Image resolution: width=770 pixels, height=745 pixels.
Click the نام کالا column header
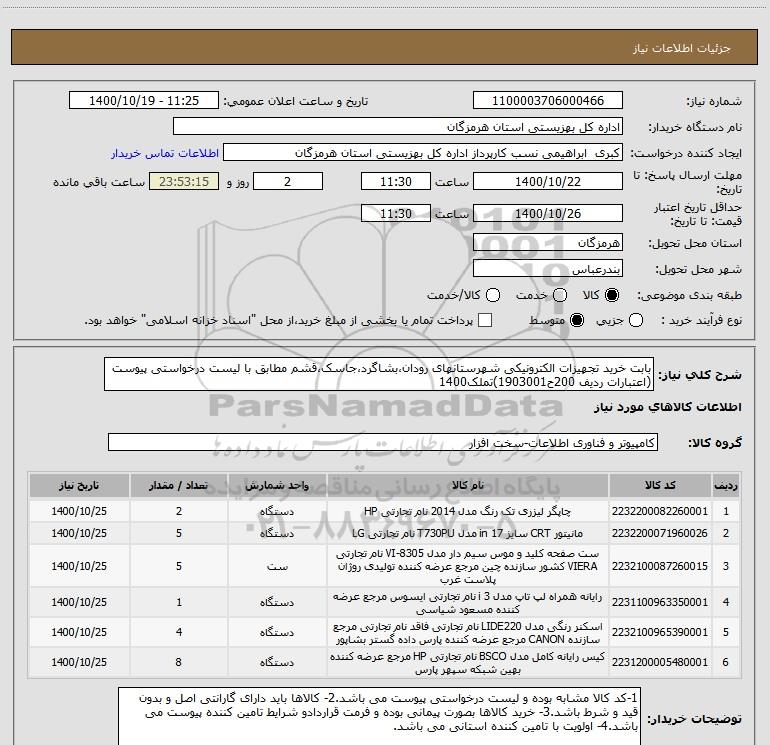[x=468, y=486]
